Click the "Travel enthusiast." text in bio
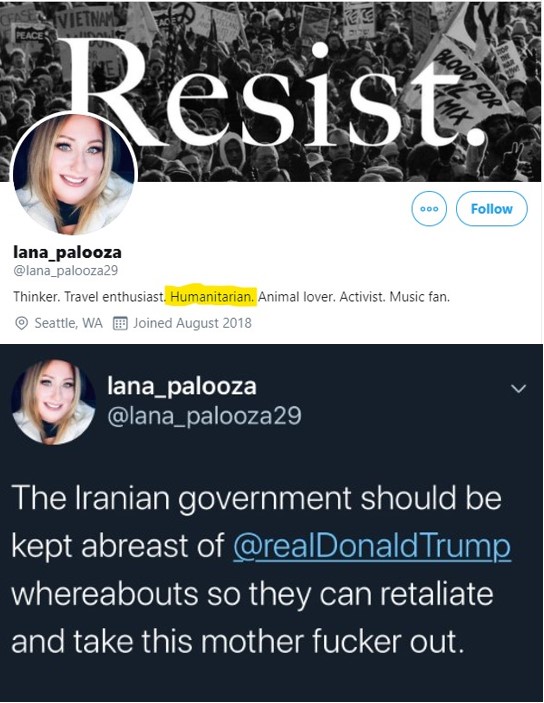 click(x=115, y=297)
